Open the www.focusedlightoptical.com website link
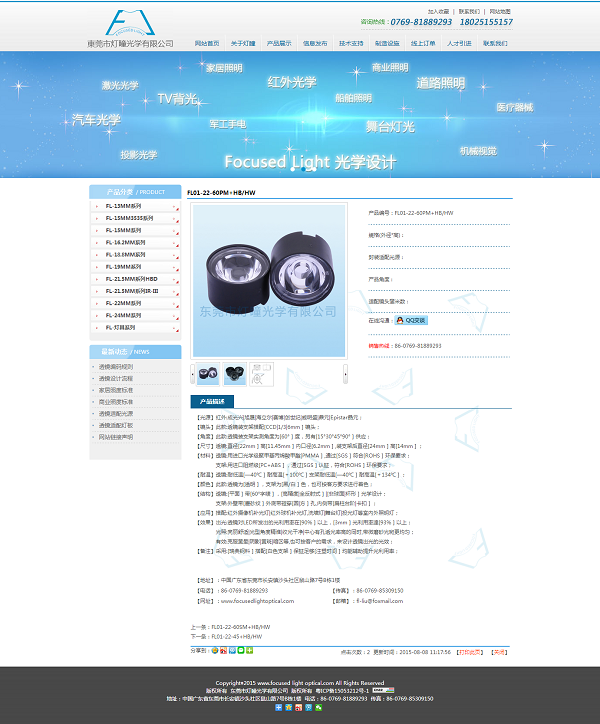600x724 pixels. click(256, 602)
